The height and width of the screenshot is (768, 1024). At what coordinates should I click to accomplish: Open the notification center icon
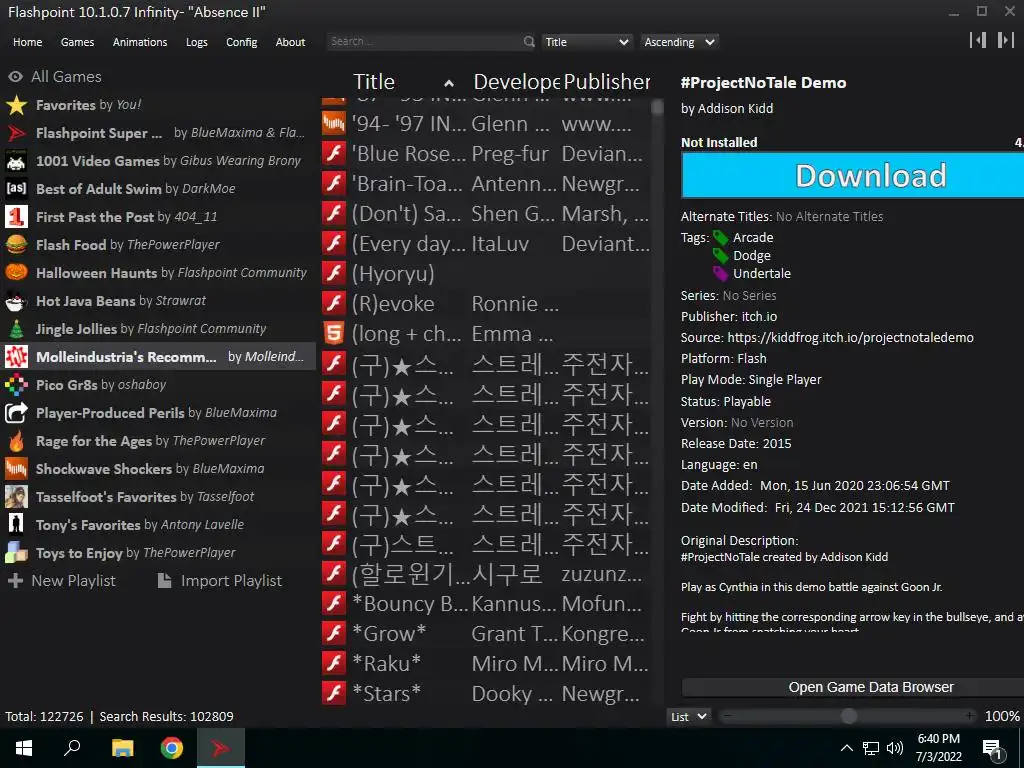pos(993,750)
